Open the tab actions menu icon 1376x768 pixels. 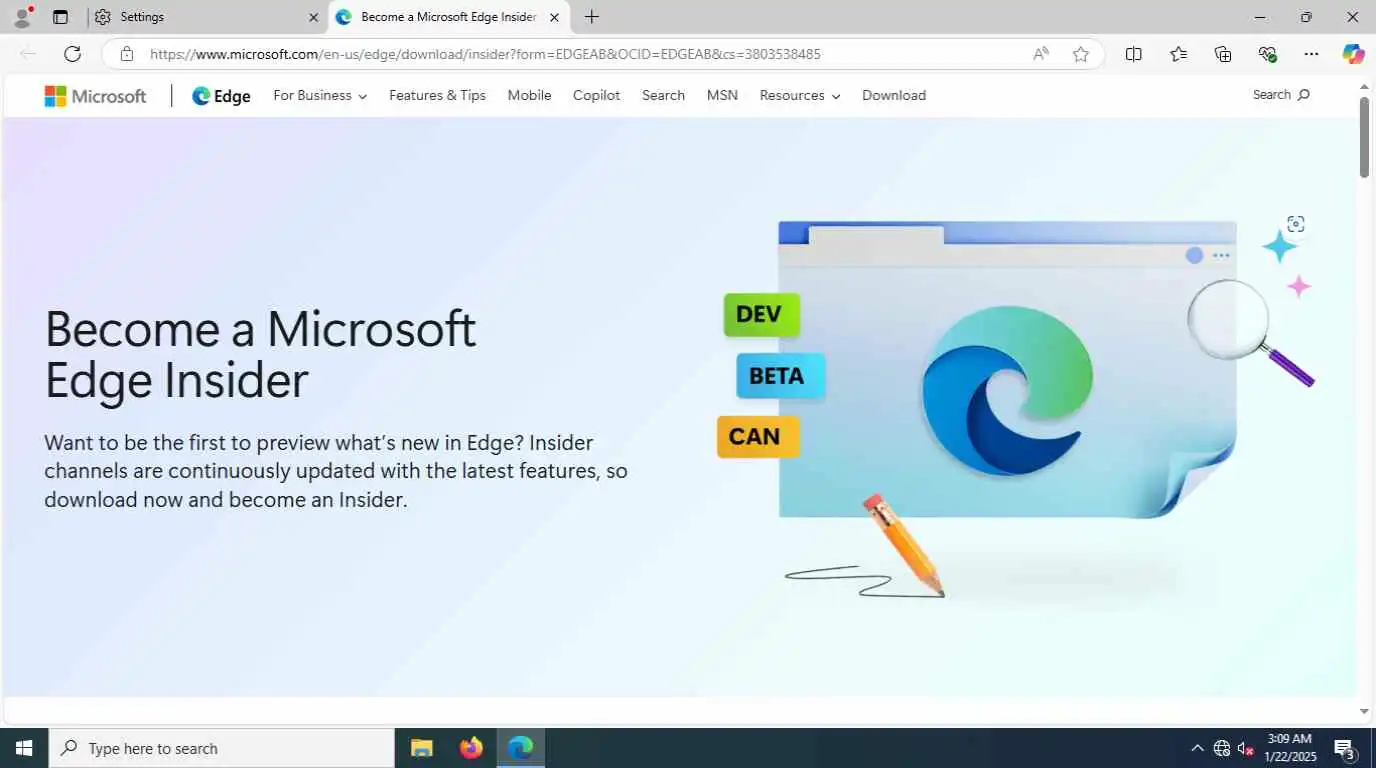pos(60,17)
